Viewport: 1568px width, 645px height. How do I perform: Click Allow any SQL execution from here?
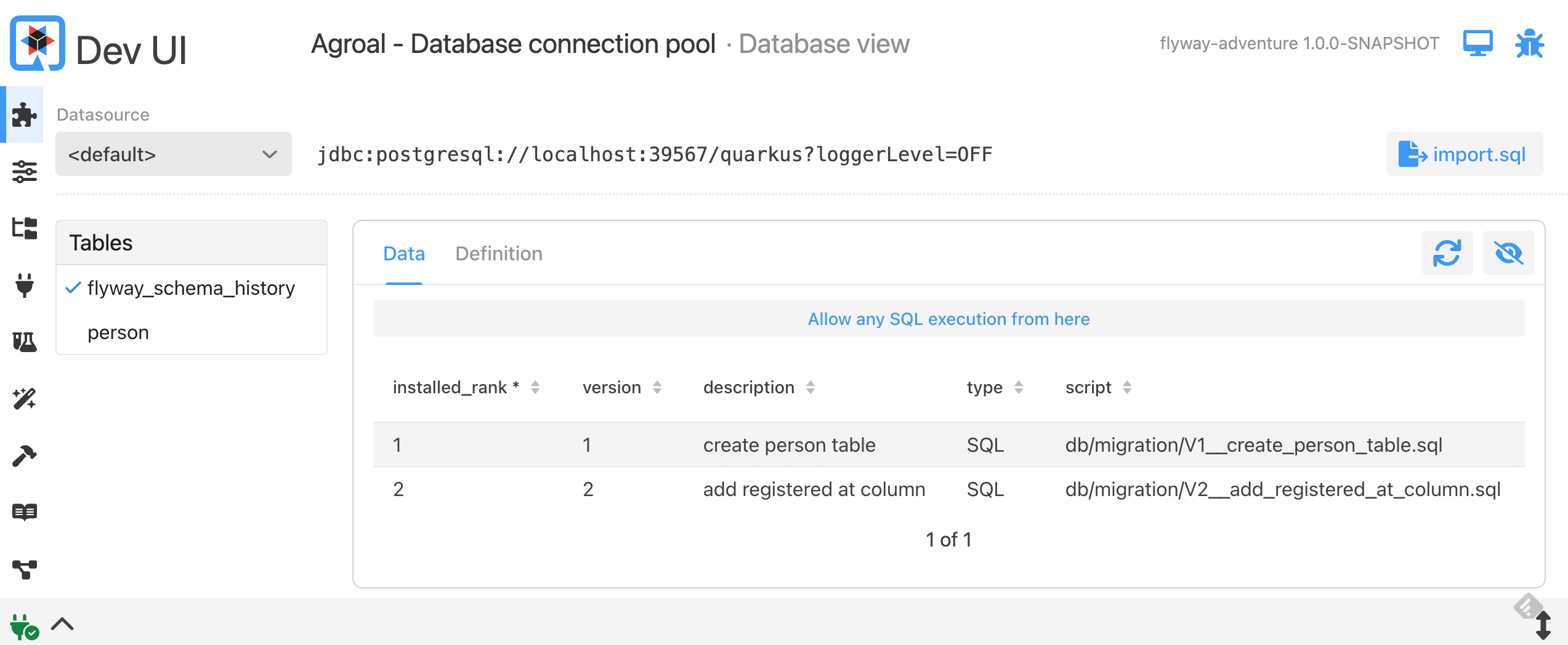click(948, 319)
